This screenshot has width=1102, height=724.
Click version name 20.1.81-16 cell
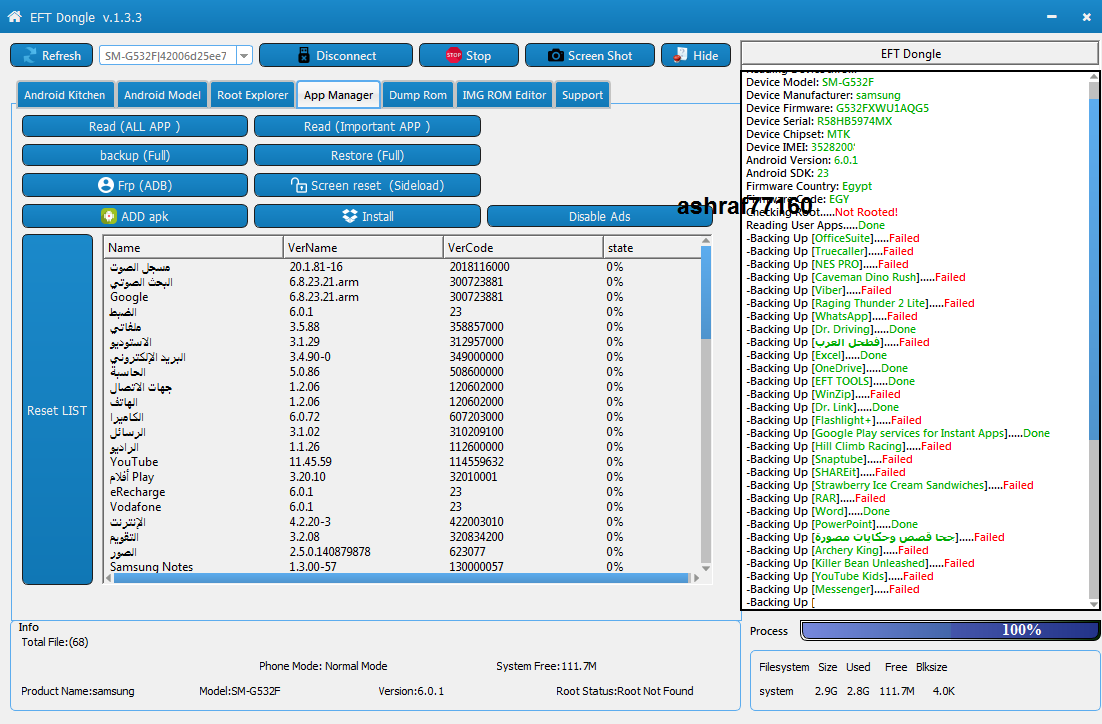pos(316,267)
